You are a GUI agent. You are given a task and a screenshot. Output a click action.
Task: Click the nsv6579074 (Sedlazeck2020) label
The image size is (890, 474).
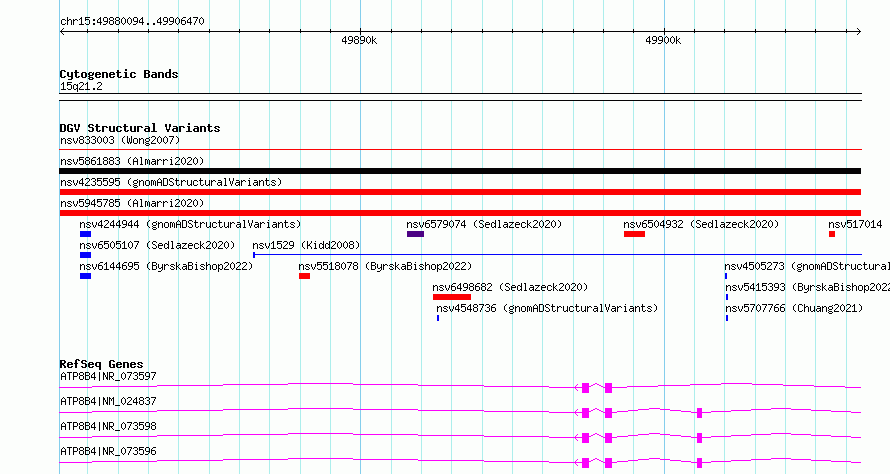pyautogui.click(x=484, y=224)
